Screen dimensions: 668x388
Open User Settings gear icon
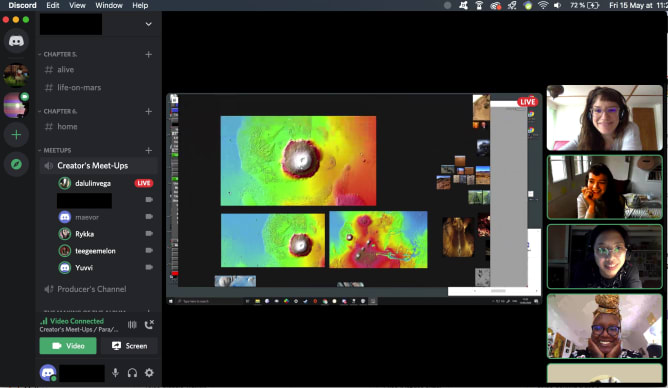point(149,373)
